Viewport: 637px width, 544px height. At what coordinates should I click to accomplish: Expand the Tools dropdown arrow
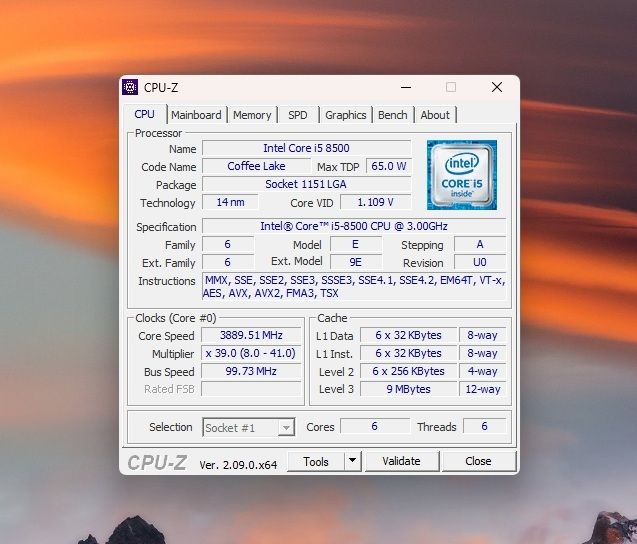pos(353,461)
